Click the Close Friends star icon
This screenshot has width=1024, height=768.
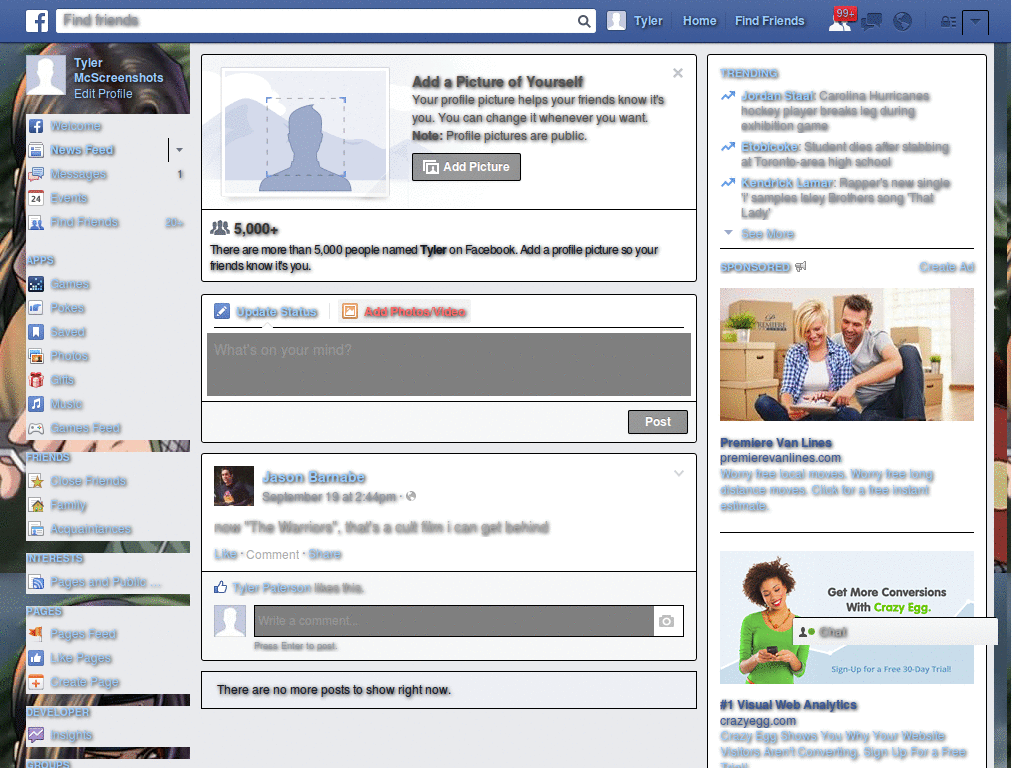pos(36,481)
